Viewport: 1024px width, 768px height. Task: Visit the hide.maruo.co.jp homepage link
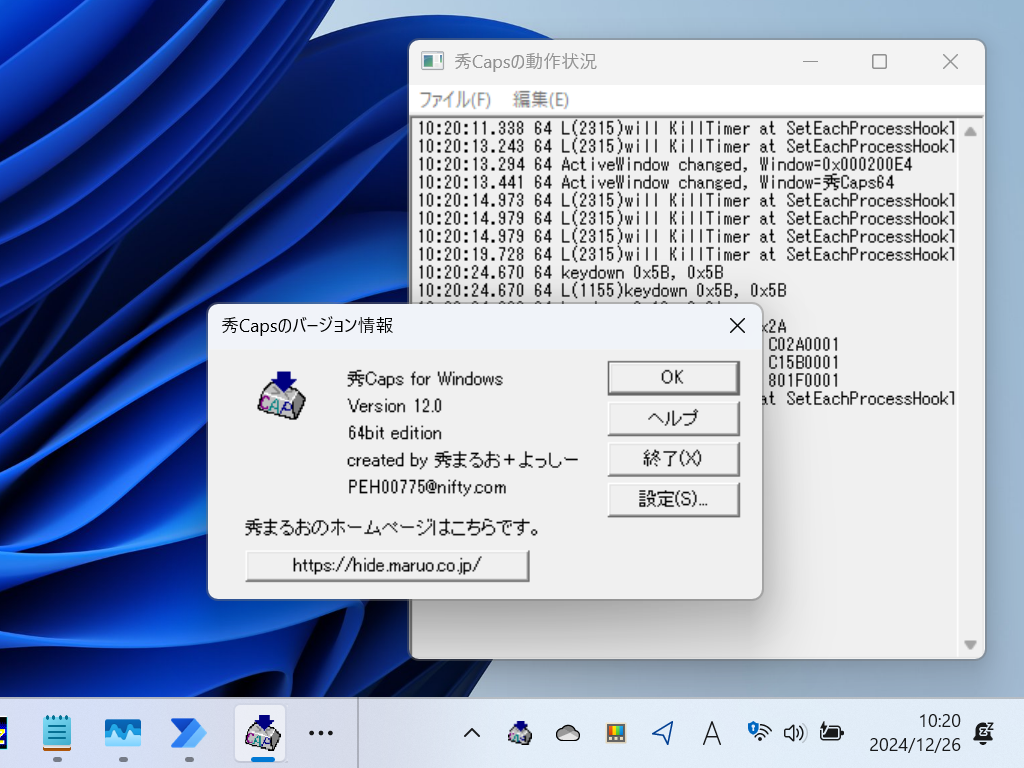[x=387, y=565]
